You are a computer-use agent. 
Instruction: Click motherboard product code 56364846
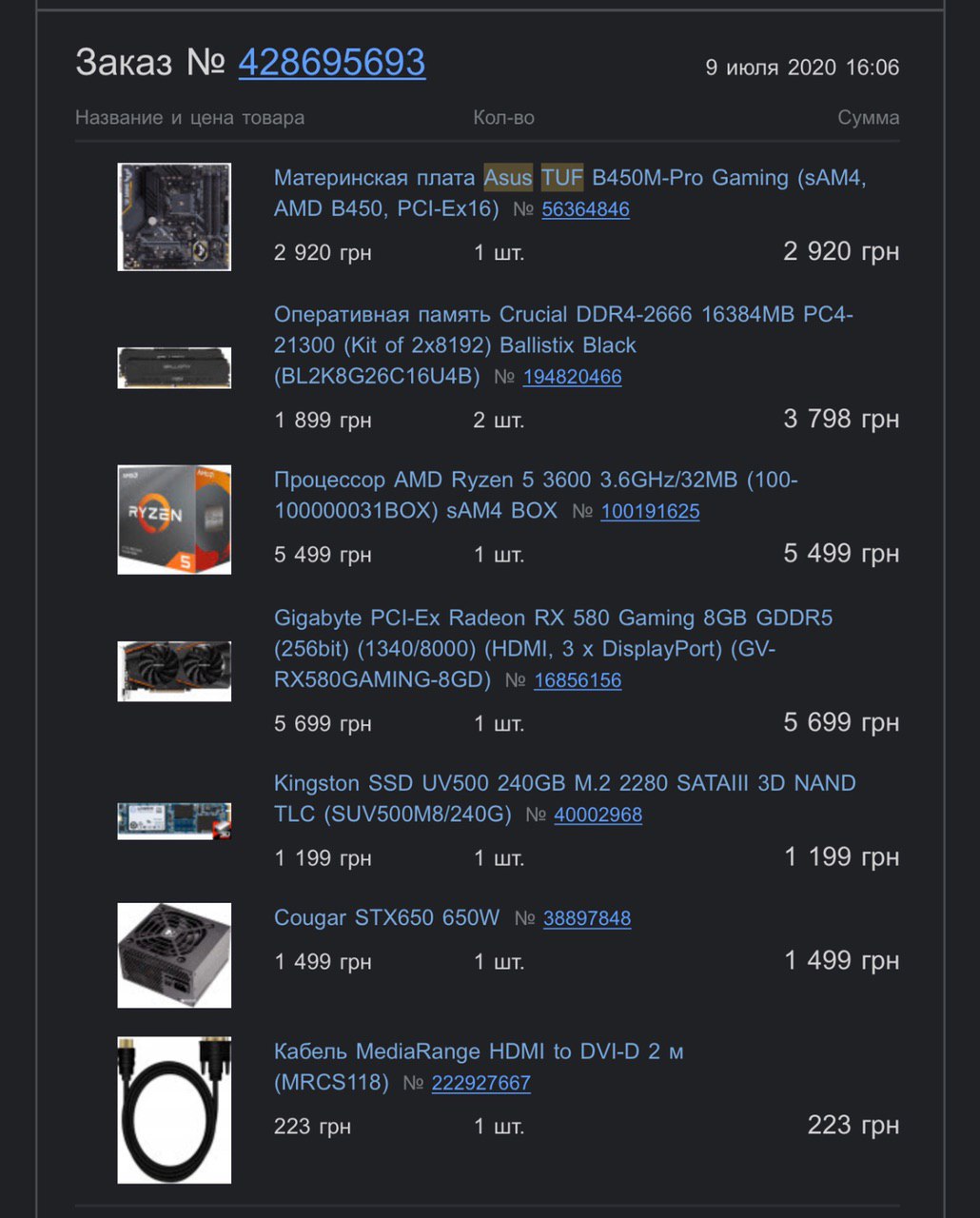[x=585, y=208]
